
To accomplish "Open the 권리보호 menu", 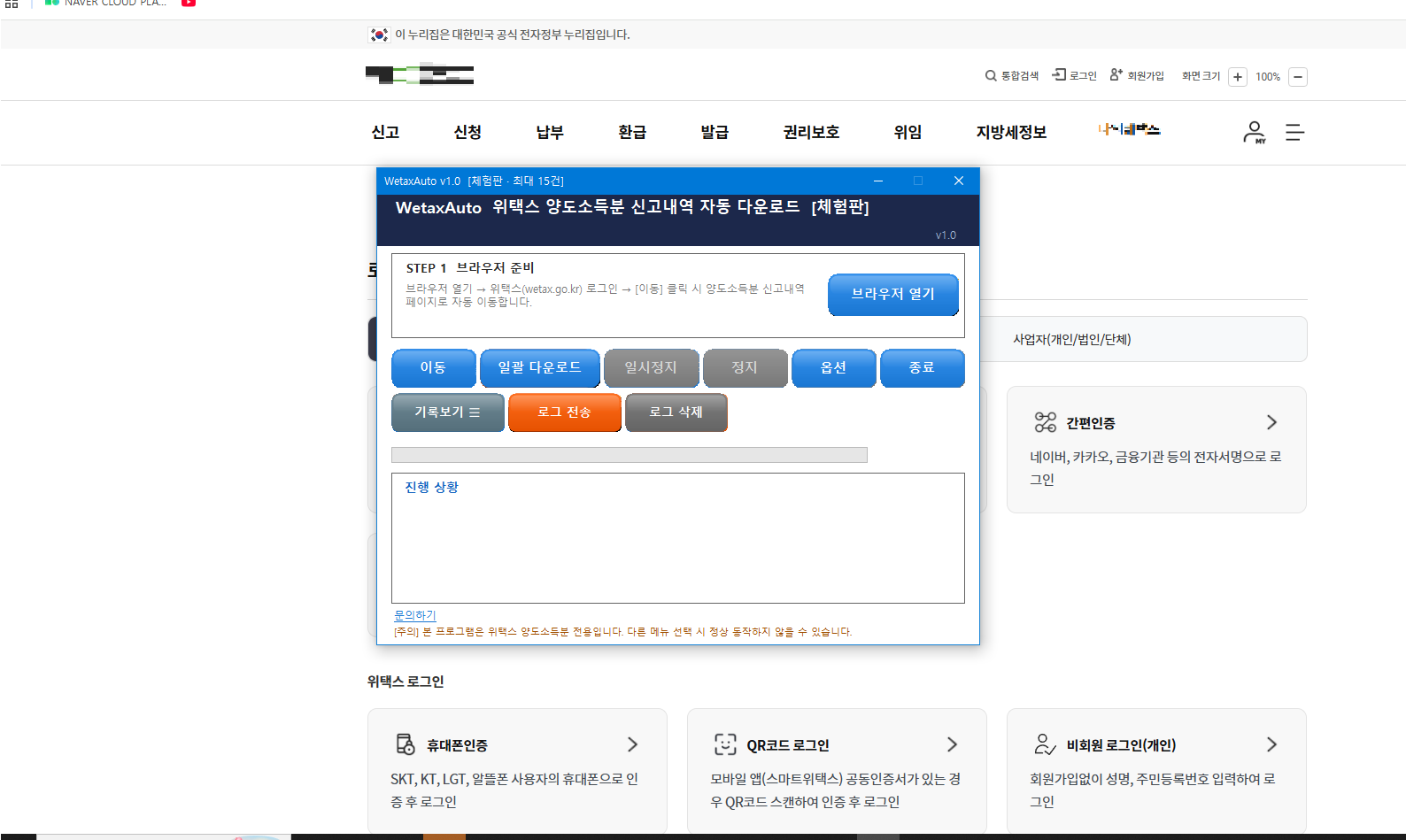I will (x=811, y=132).
